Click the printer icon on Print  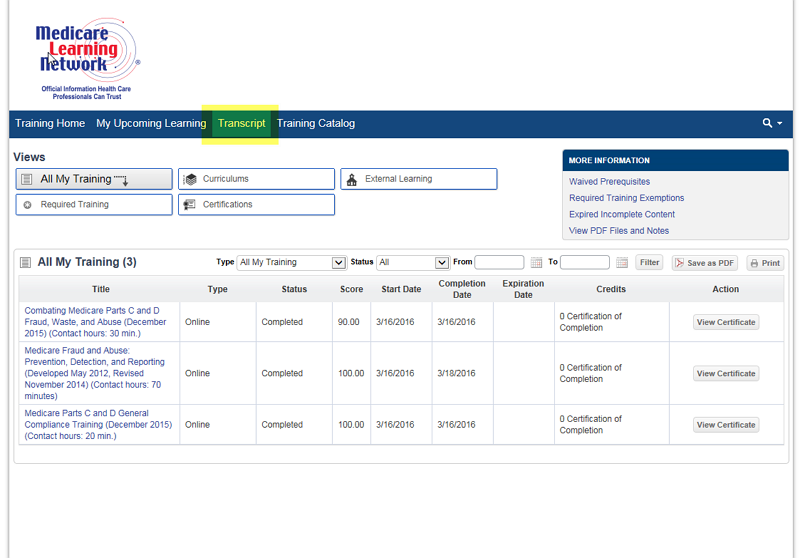(x=754, y=263)
